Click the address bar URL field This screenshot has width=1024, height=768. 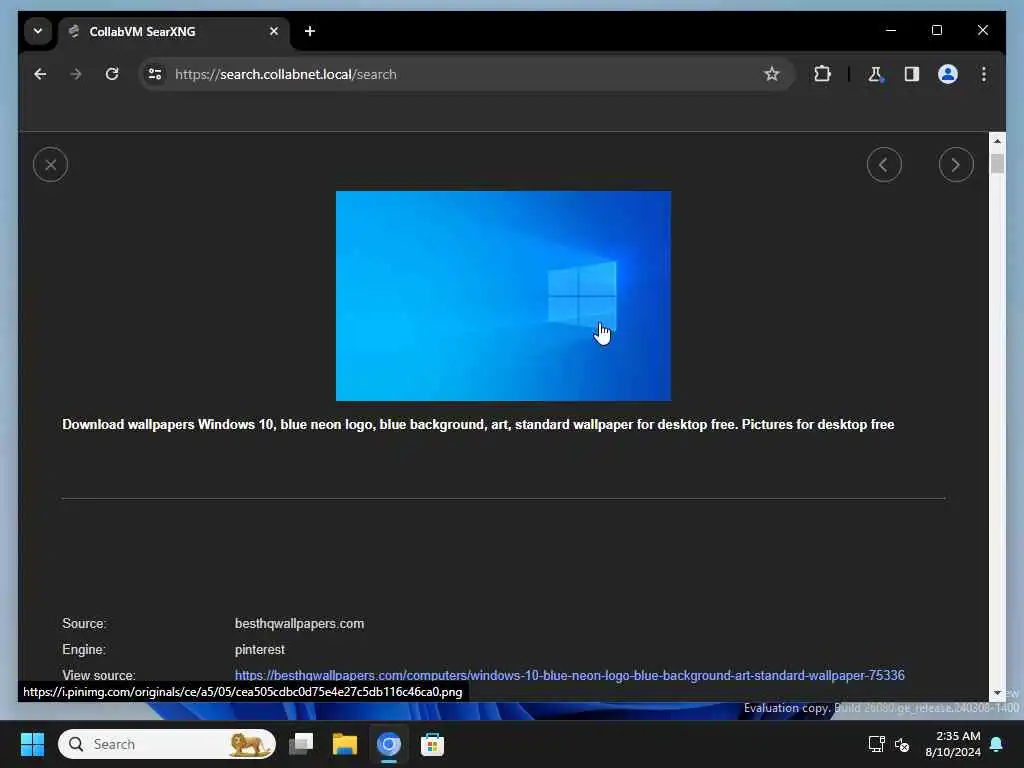pos(464,74)
